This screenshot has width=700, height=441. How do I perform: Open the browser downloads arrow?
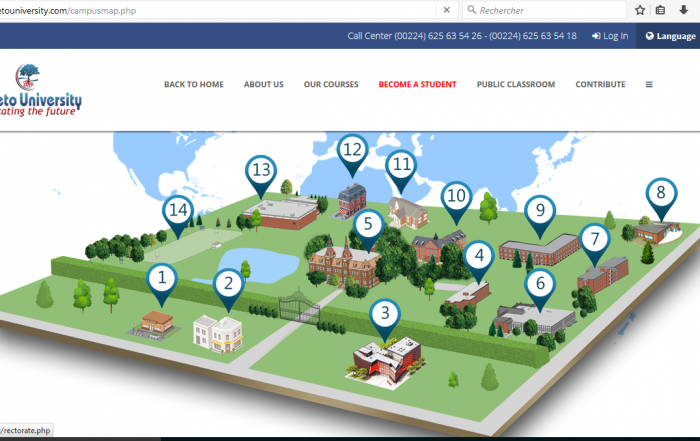point(683,10)
